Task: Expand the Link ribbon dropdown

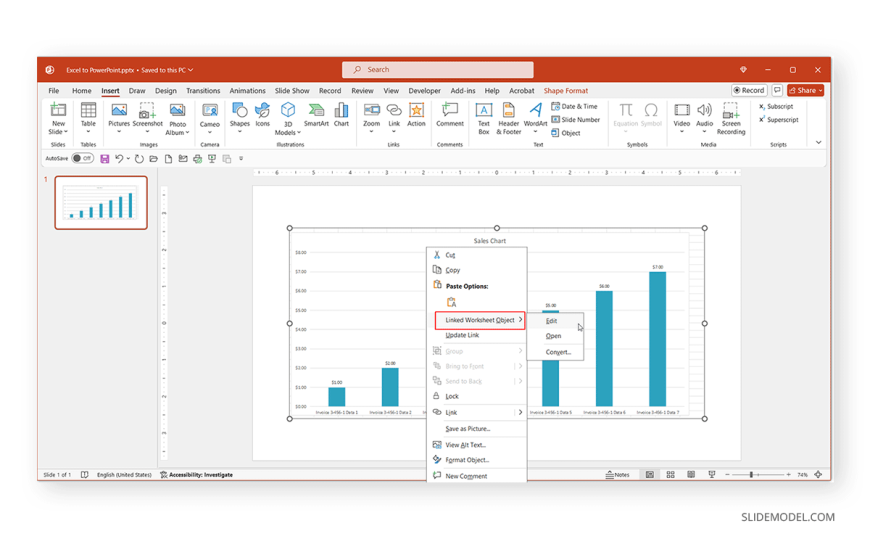Action: pos(394,132)
